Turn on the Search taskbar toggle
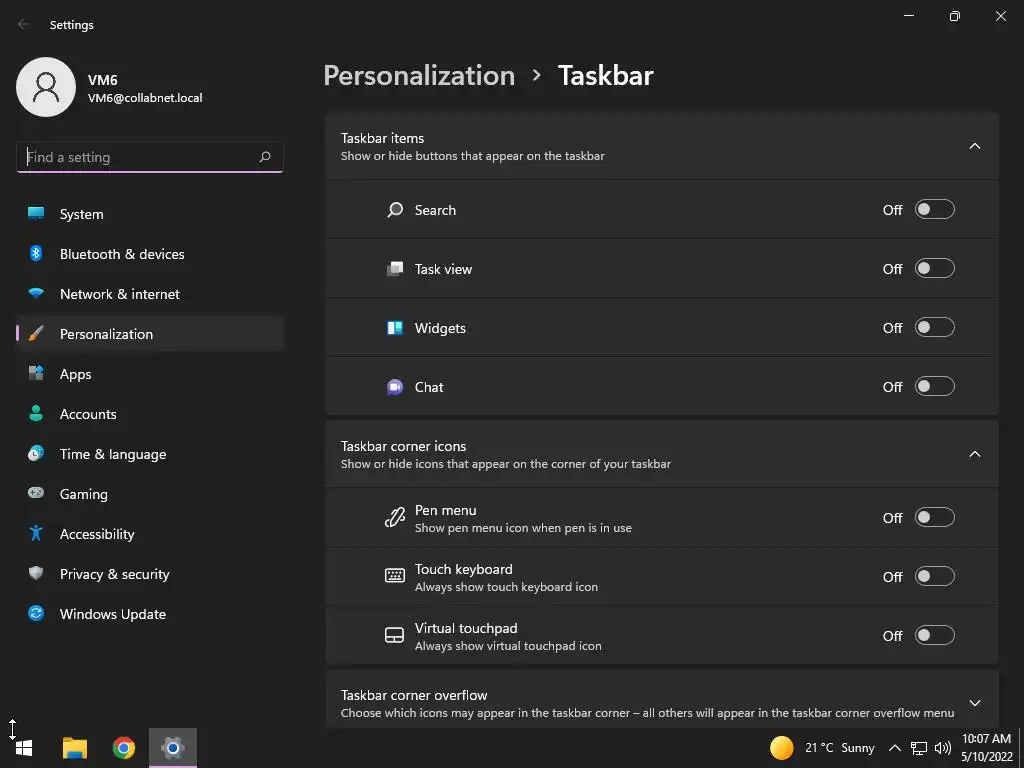 (934, 210)
